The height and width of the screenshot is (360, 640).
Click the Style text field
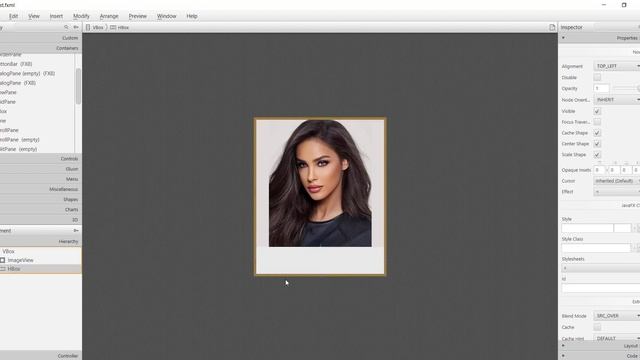click(587, 228)
